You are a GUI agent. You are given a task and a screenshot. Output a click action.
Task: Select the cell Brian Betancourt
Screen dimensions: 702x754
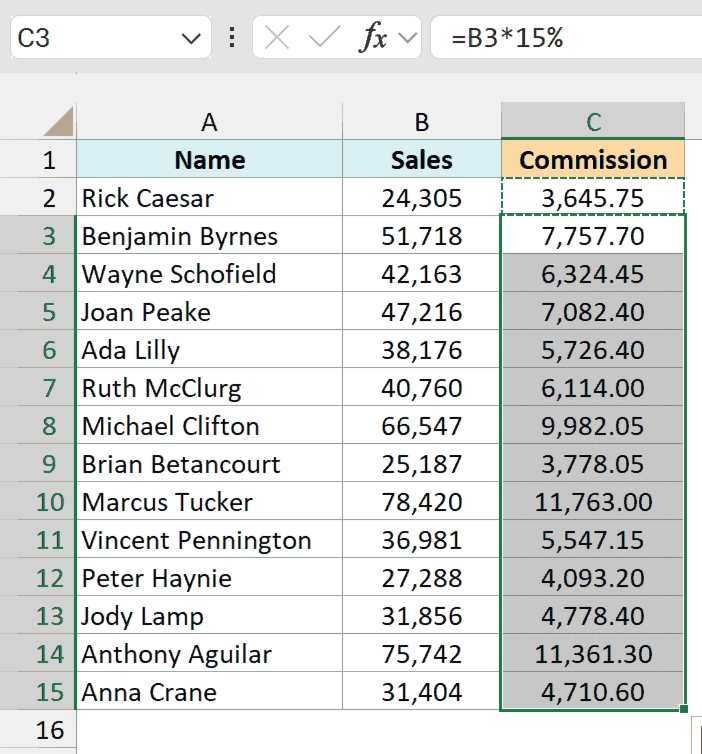click(x=209, y=464)
